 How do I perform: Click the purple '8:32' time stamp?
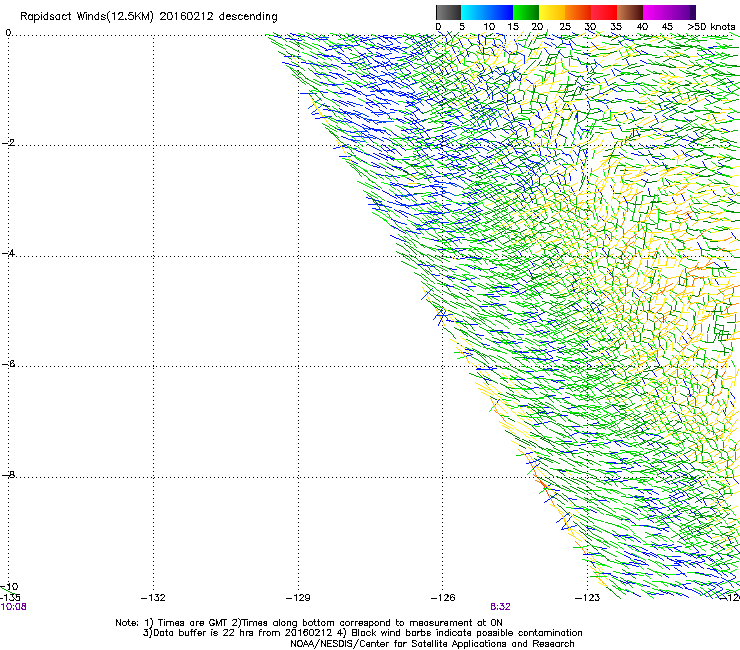(x=500, y=607)
